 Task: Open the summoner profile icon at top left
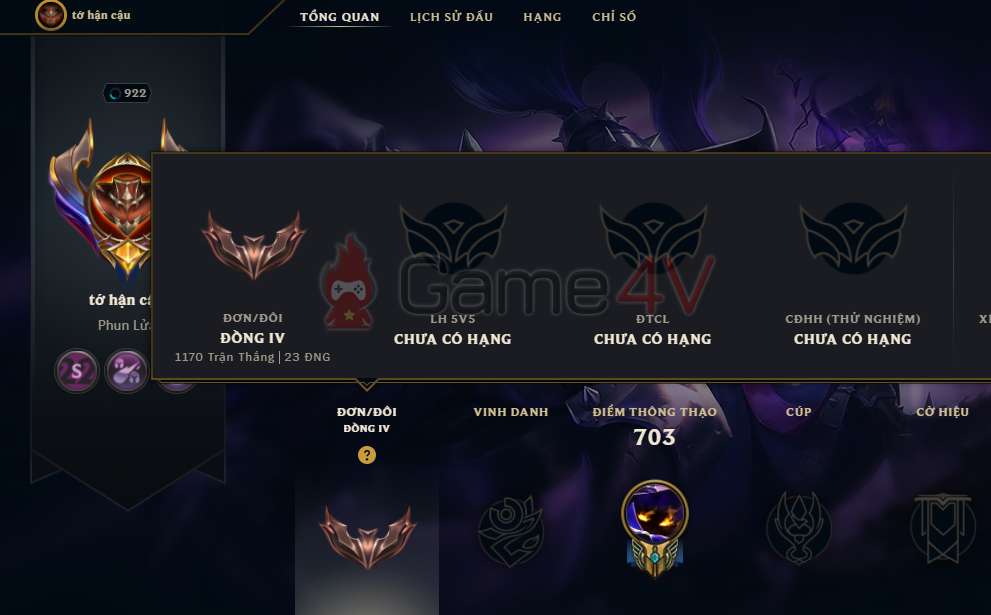tap(51, 15)
